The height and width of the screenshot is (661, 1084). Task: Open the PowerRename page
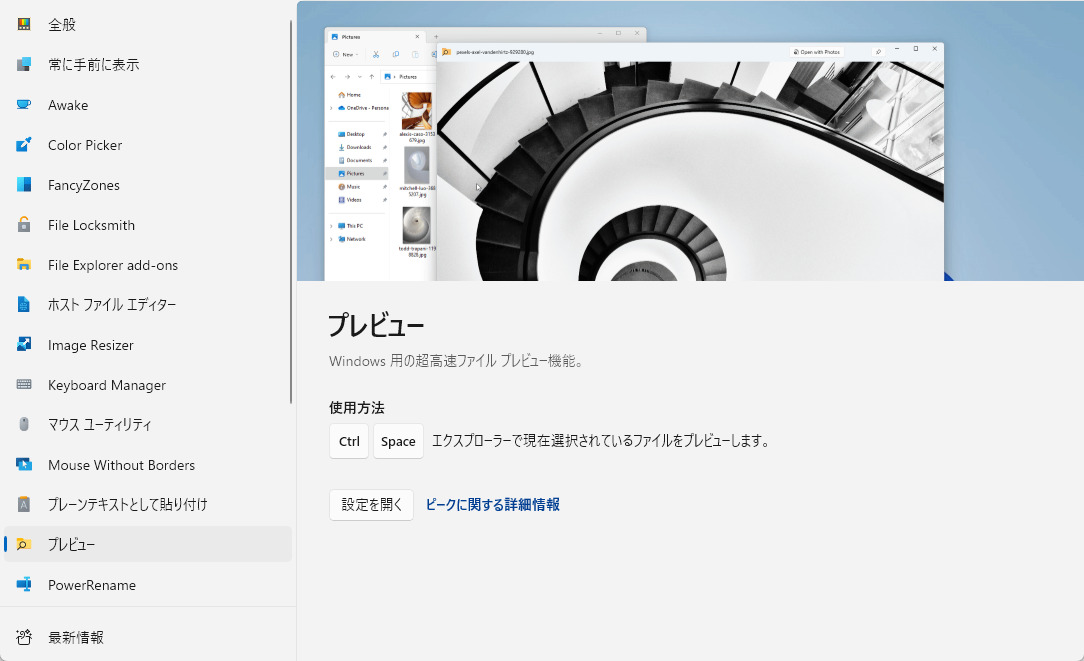pyautogui.click(x=147, y=584)
